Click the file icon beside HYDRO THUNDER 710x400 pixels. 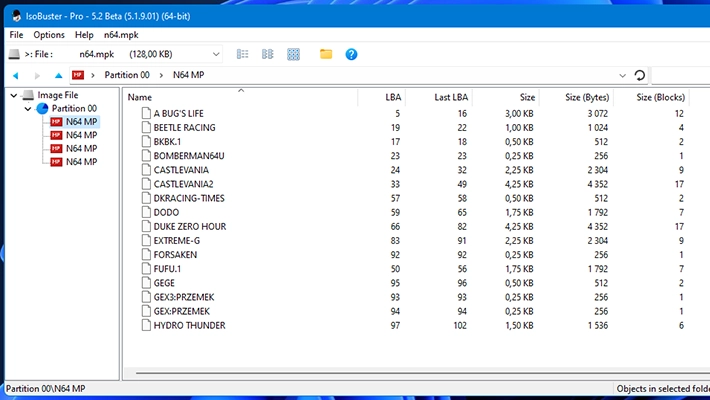tap(146, 325)
